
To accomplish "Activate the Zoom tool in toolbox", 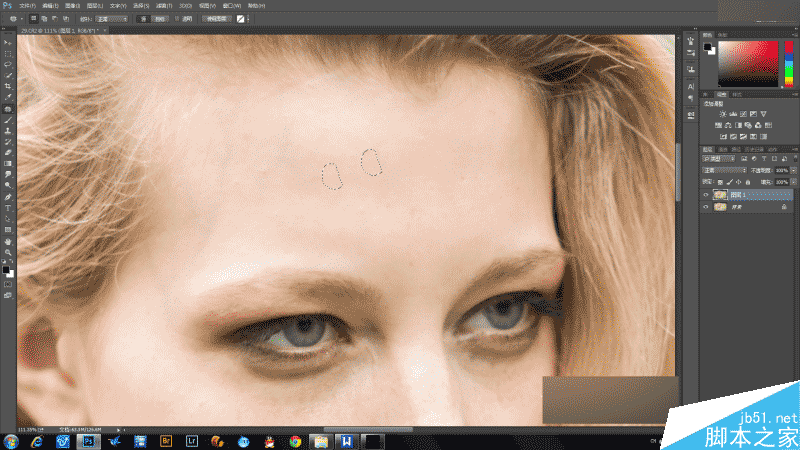I will tap(8, 252).
